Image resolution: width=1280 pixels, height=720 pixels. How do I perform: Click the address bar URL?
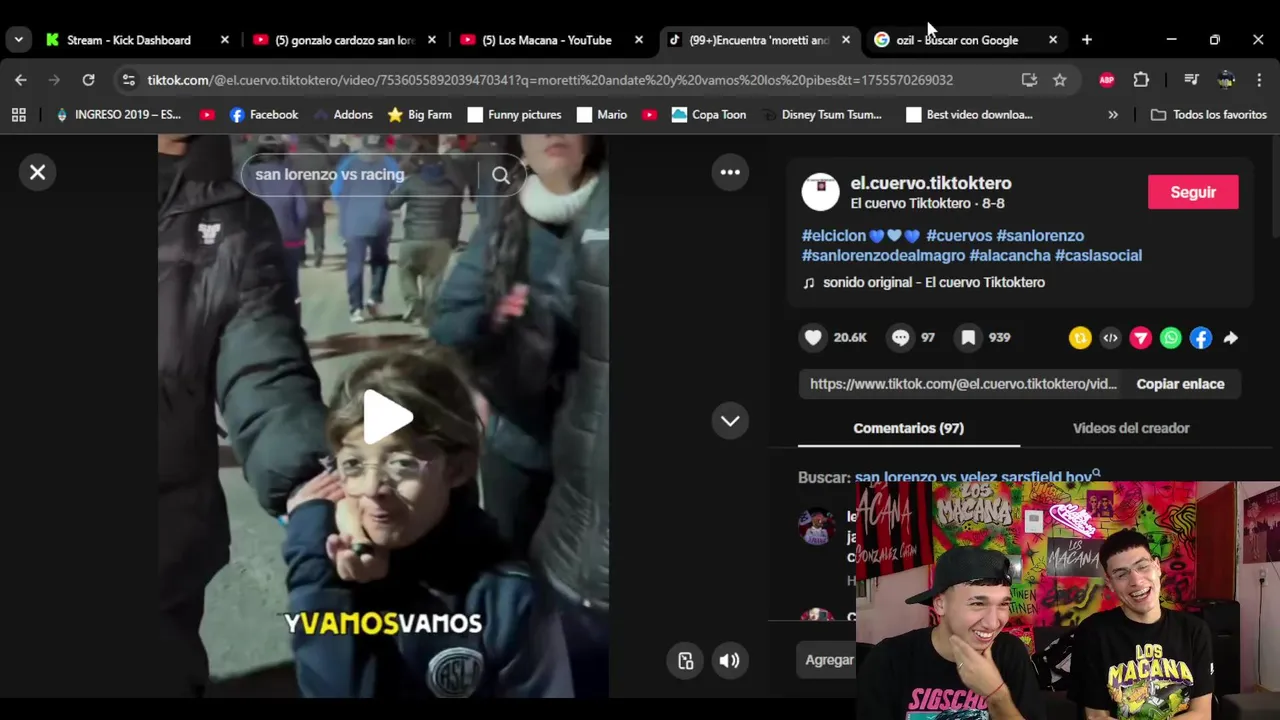(x=550, y=80)
